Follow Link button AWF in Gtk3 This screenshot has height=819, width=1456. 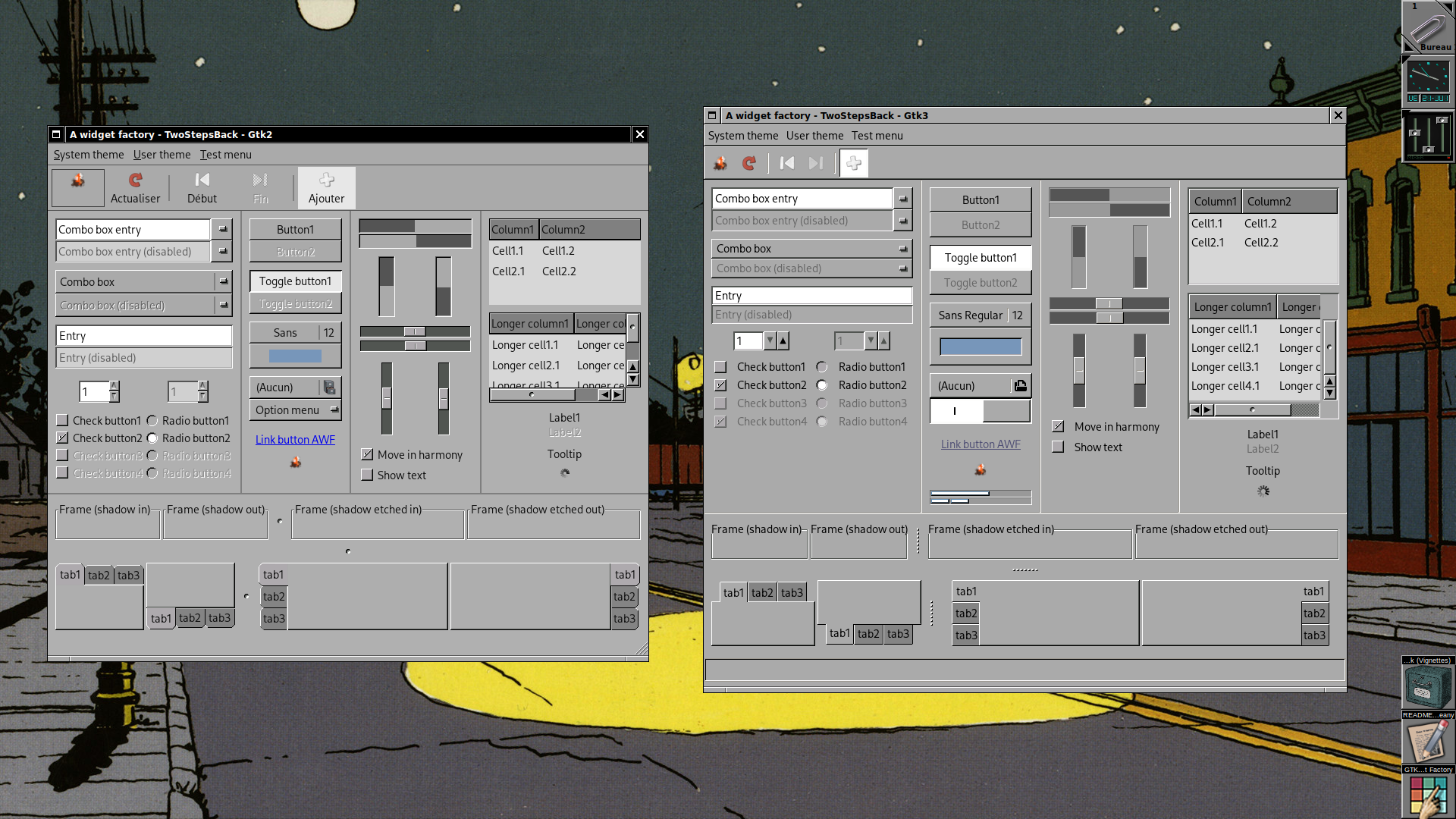[981, 444]
